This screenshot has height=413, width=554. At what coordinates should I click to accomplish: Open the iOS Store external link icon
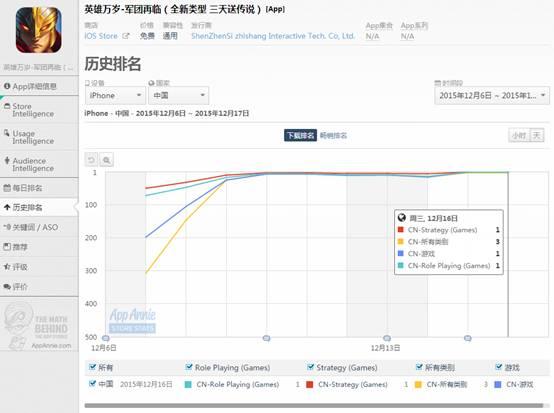(125, 36)
